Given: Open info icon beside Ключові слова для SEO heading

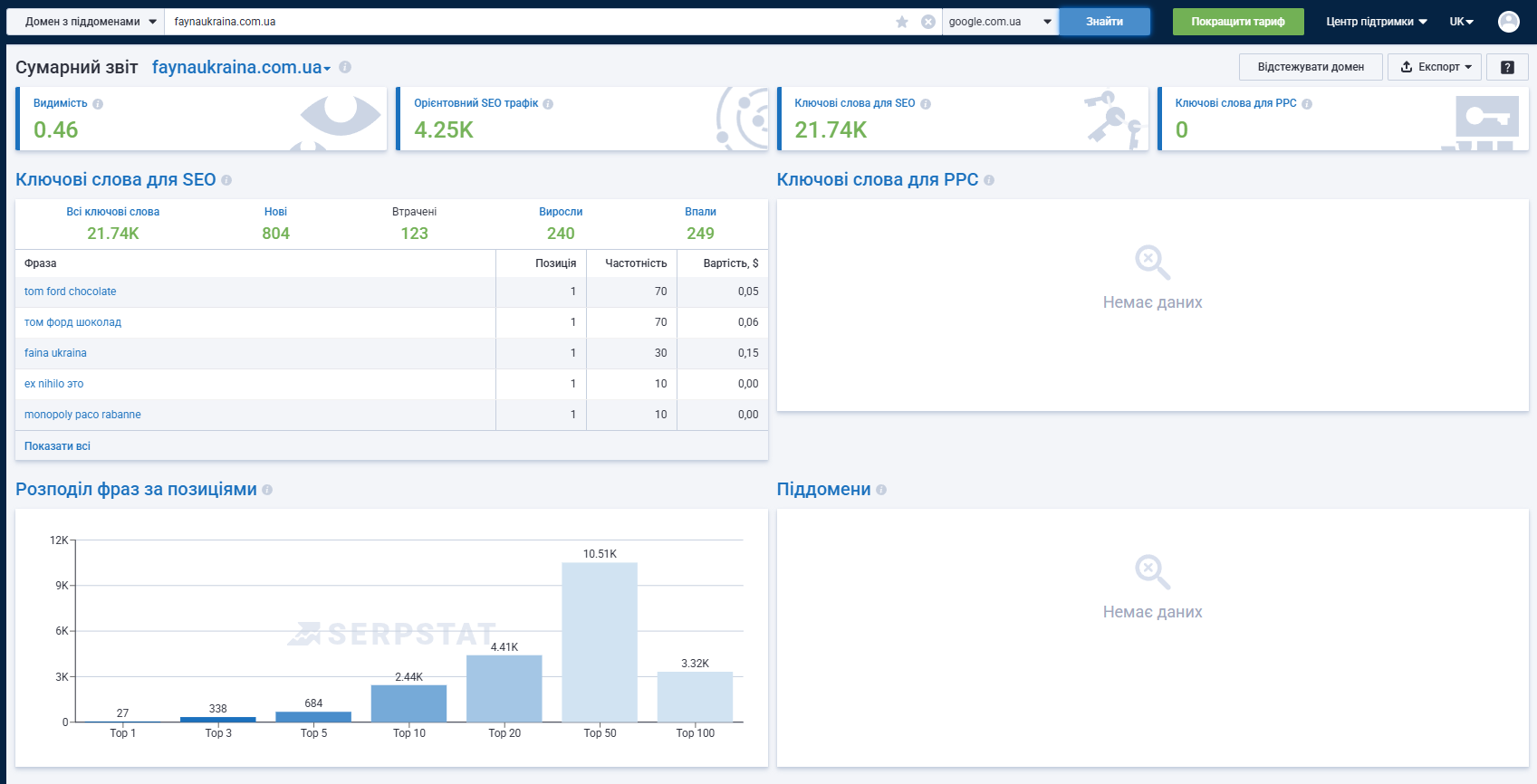Looking at the screenshot, I should [x=226, y=180].
